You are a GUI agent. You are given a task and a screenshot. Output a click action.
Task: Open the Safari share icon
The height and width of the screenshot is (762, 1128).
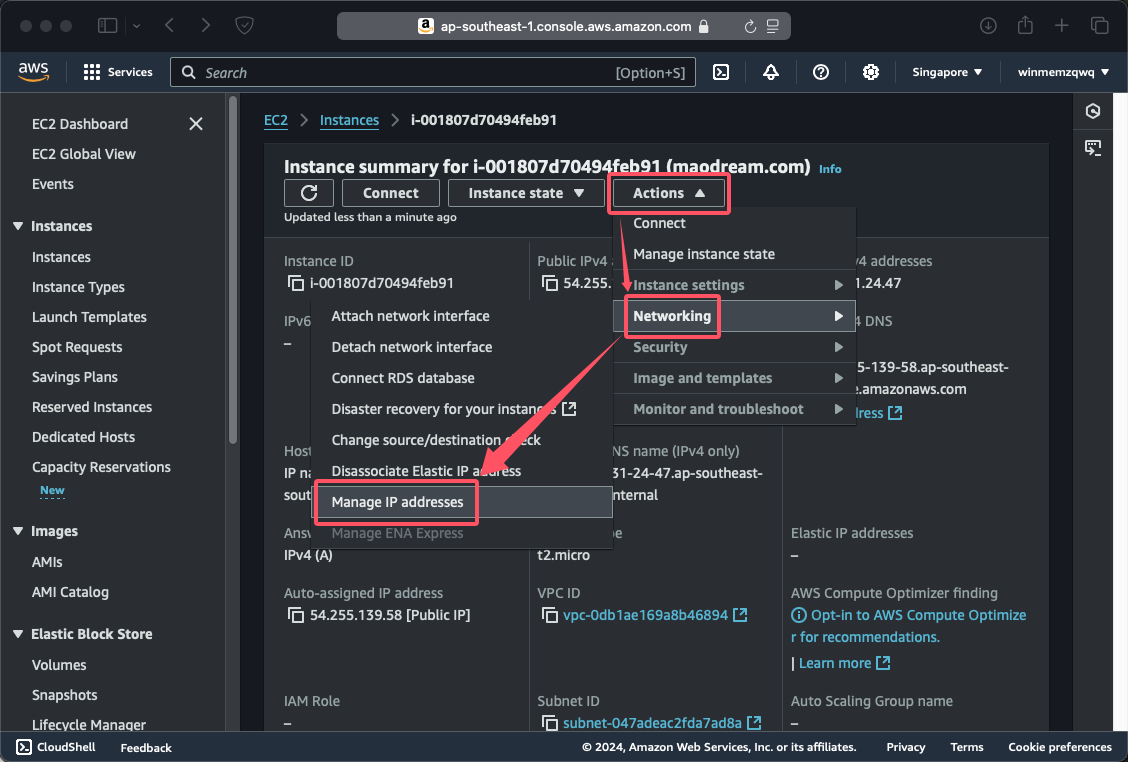point(1025,26)
